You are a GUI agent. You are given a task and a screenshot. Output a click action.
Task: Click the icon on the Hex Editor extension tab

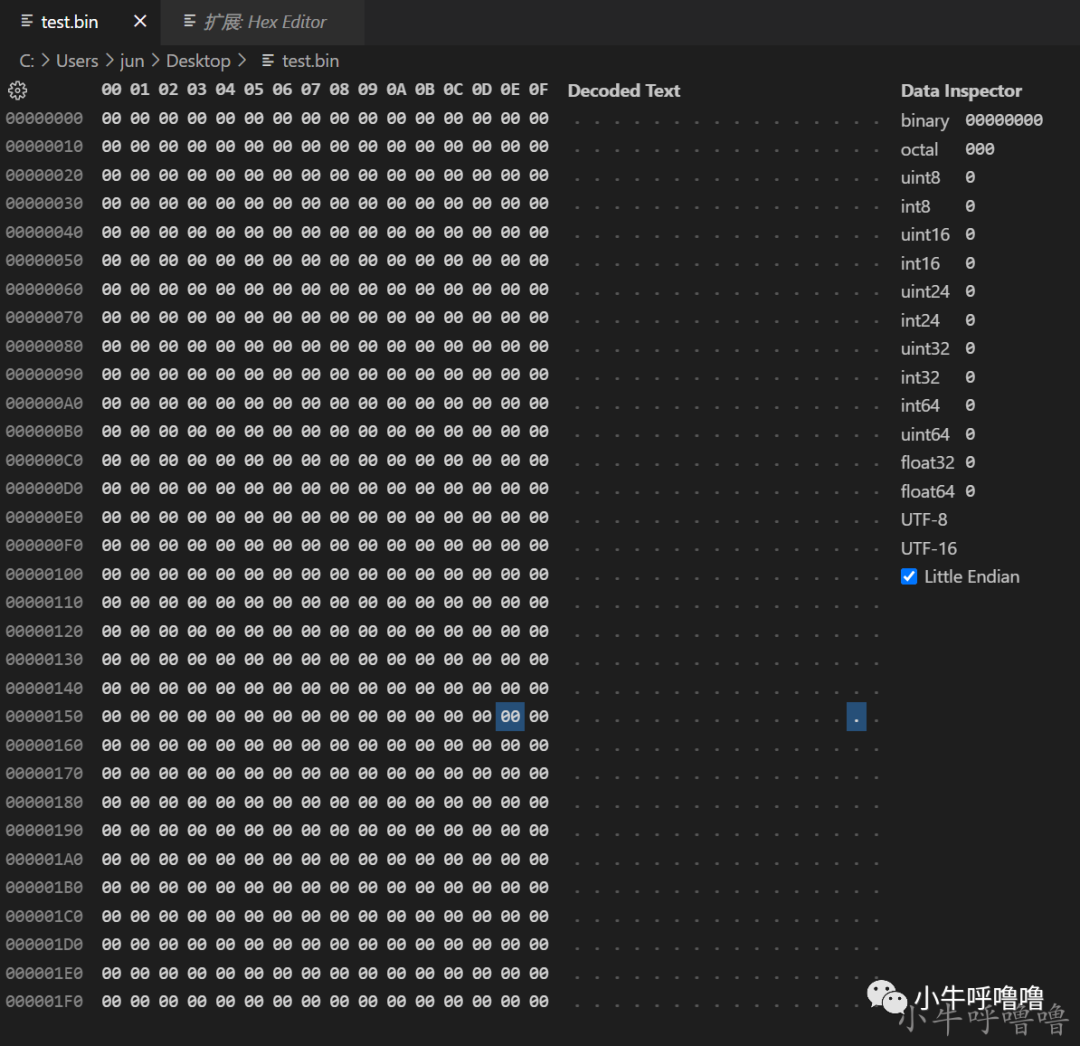[x=189, y=21]
